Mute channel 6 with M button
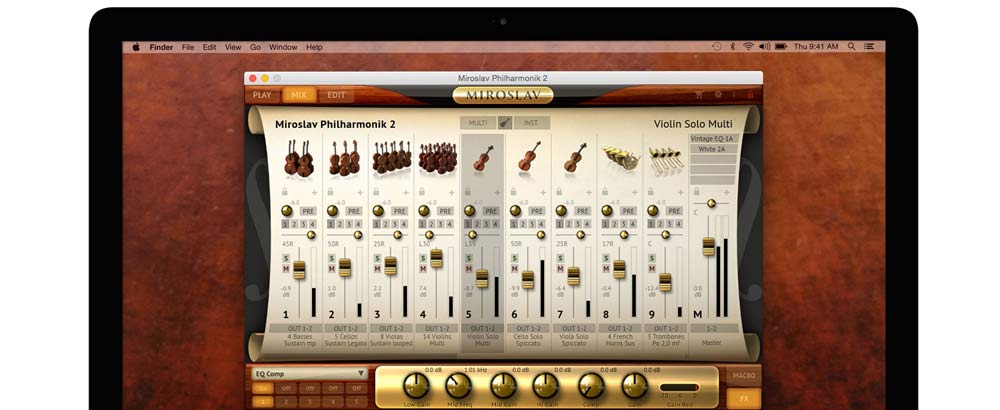1000x410 pixels. [515, 268]
